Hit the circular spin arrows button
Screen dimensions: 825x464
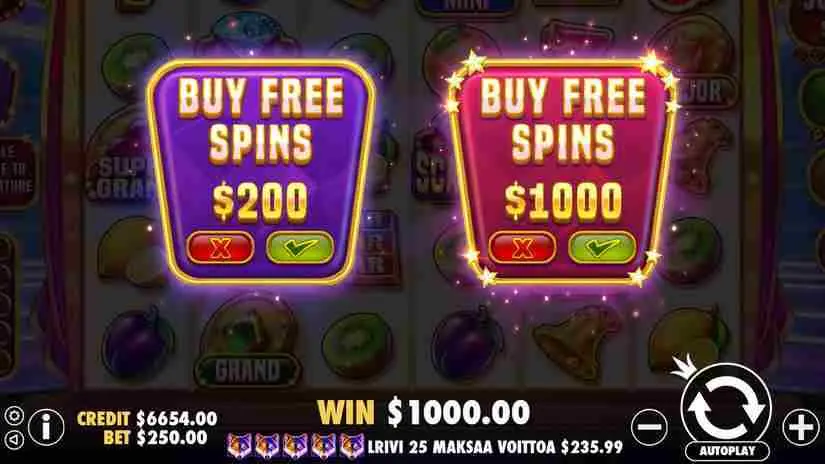tap(726, 406)
